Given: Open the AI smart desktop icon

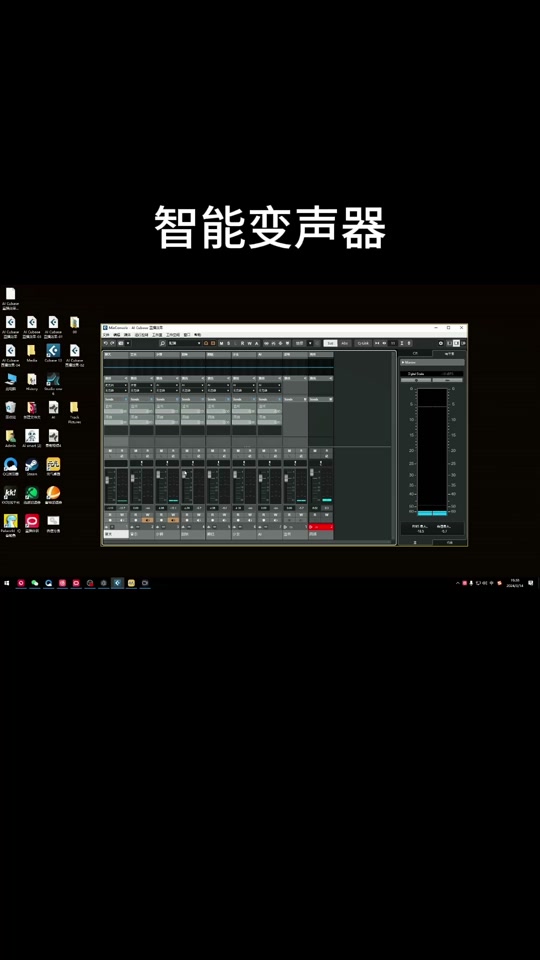Looking at the screenshot, I should [32, 438].
